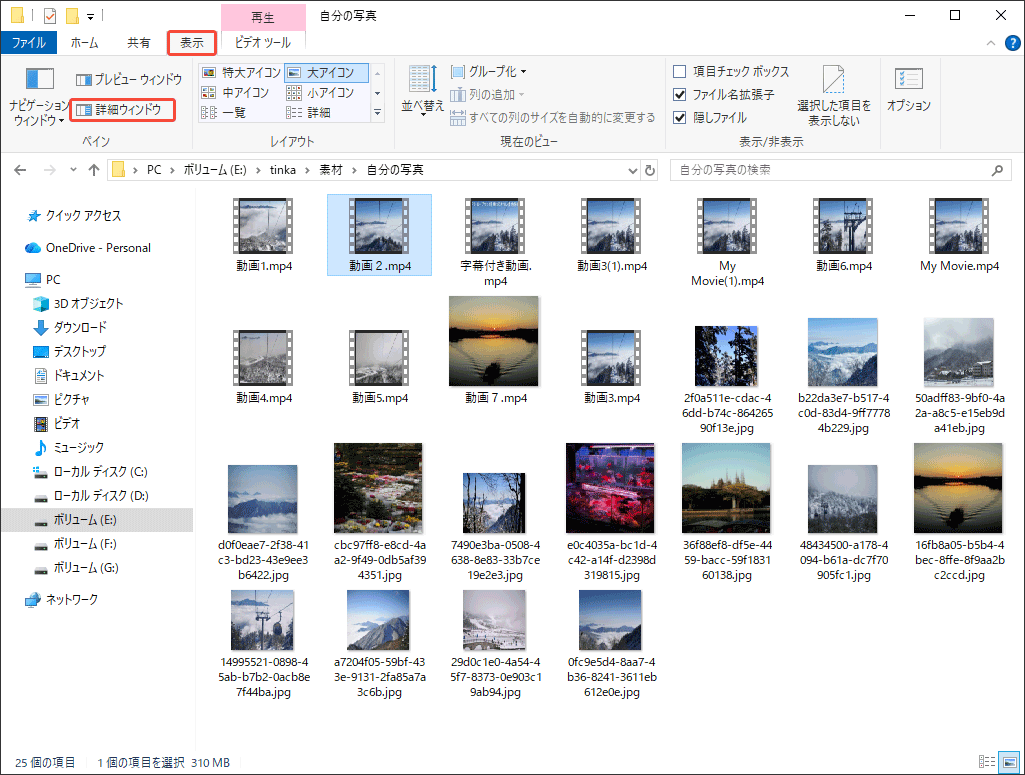Collapse the PC tree in the sidebar

pyautogui.click(x=16, y=279)
